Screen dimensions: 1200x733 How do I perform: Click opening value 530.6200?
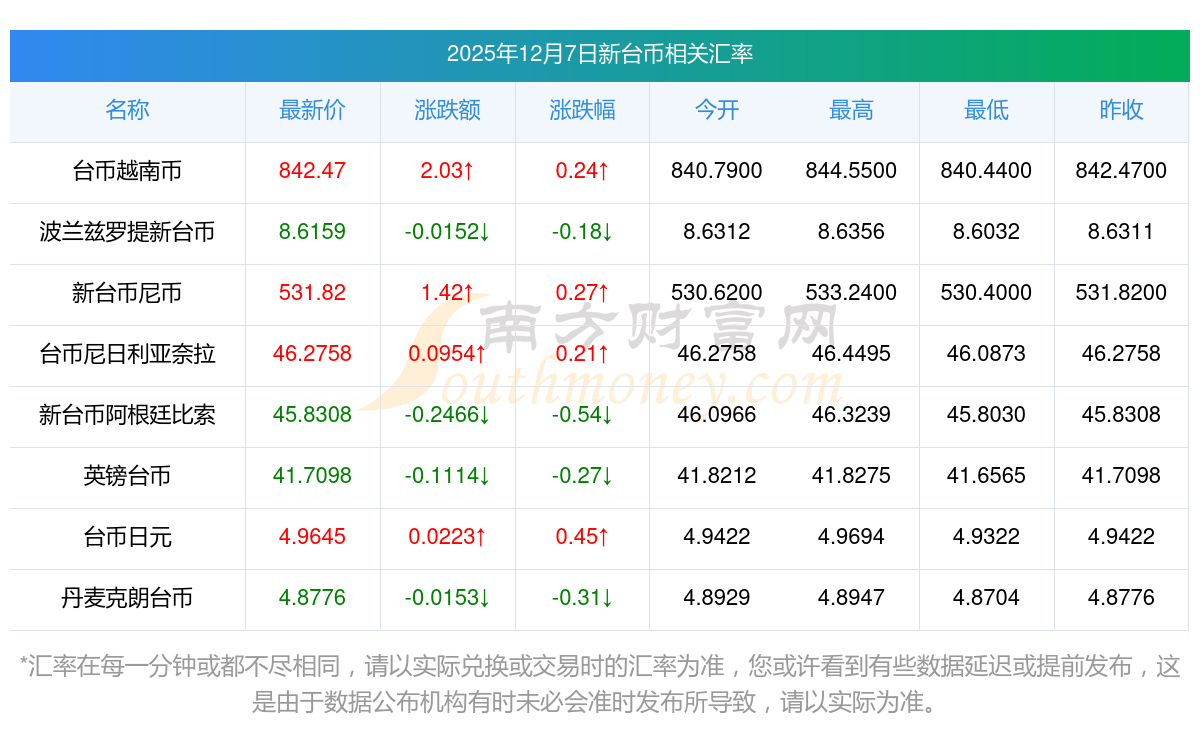point(717,293)
